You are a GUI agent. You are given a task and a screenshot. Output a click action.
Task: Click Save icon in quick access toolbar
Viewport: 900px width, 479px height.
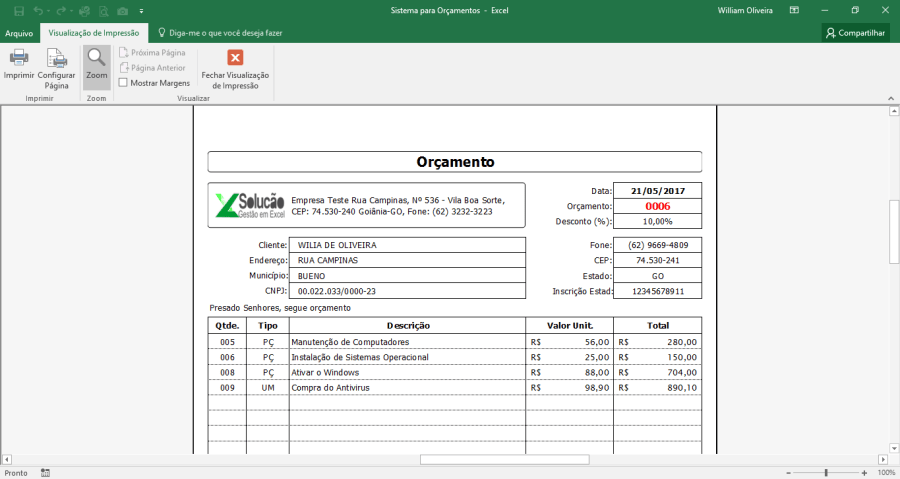click(x=19, y=11)
